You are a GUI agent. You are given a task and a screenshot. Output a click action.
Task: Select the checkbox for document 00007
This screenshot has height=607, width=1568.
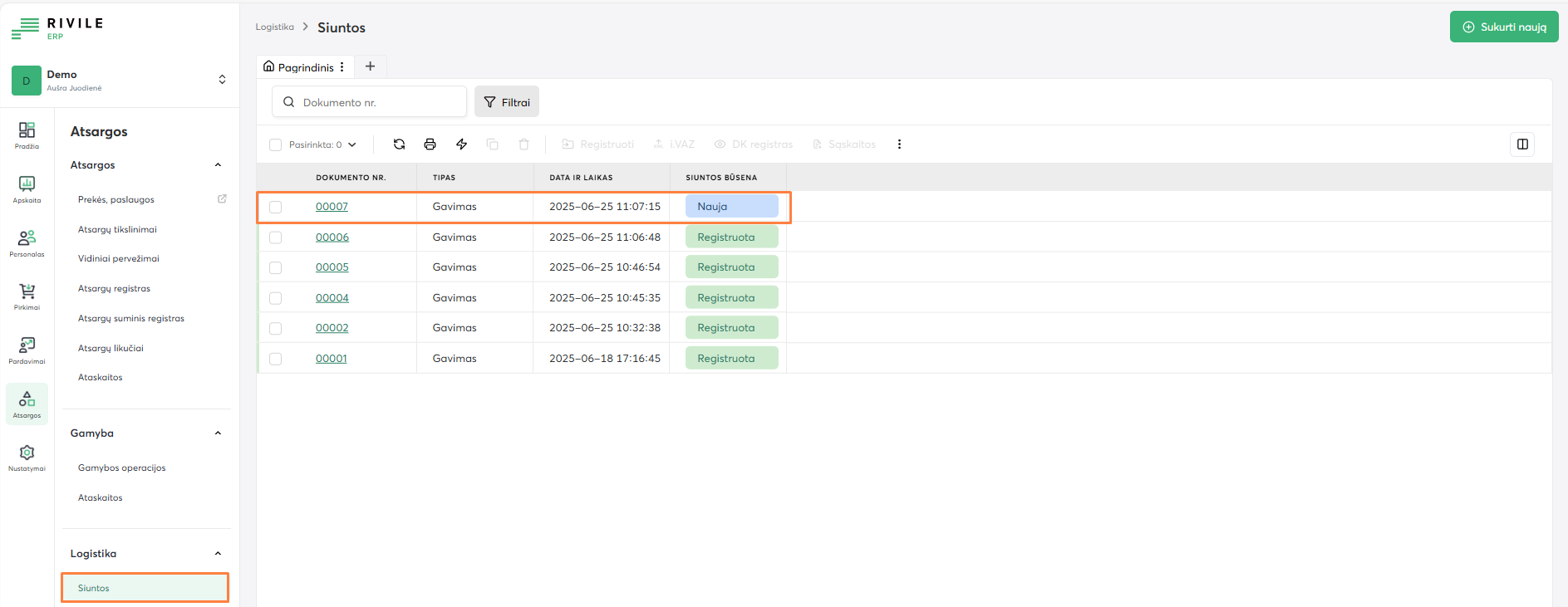click(276, 207)
